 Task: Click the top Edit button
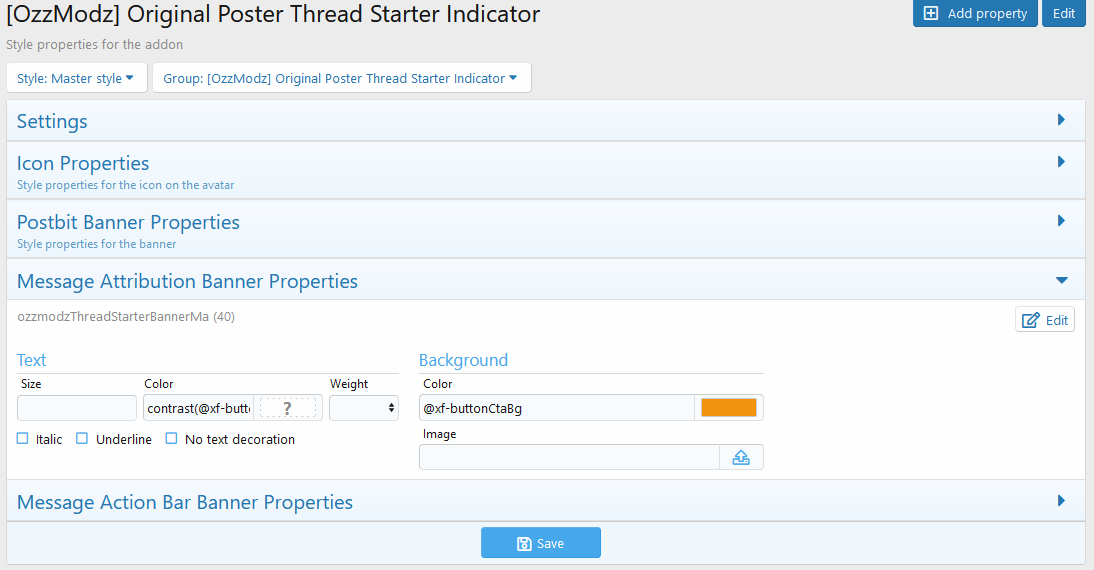point(1063,14)
